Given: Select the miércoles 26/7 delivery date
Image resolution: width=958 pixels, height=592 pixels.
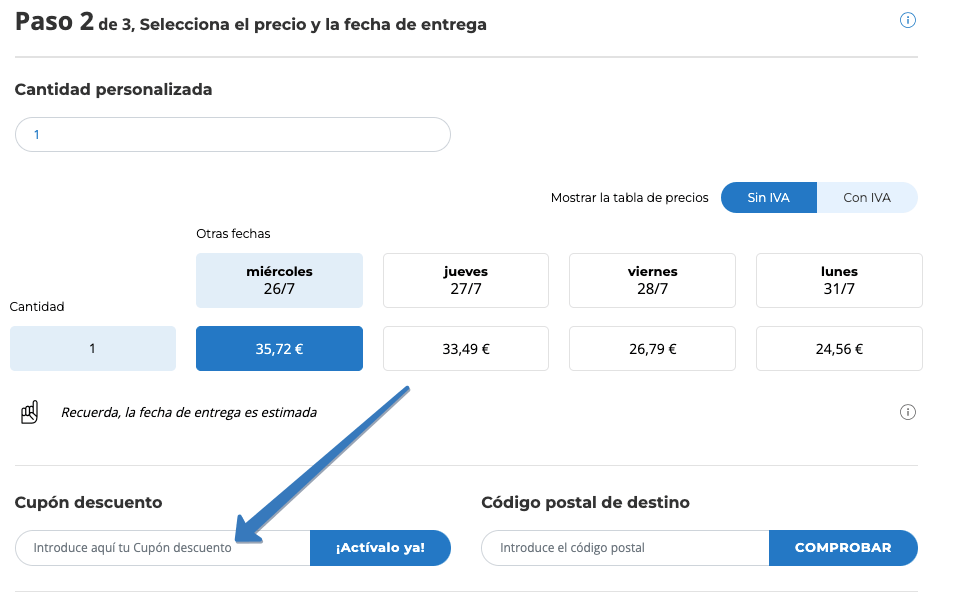Looking at the screenshot, I should tap(279, 280).
